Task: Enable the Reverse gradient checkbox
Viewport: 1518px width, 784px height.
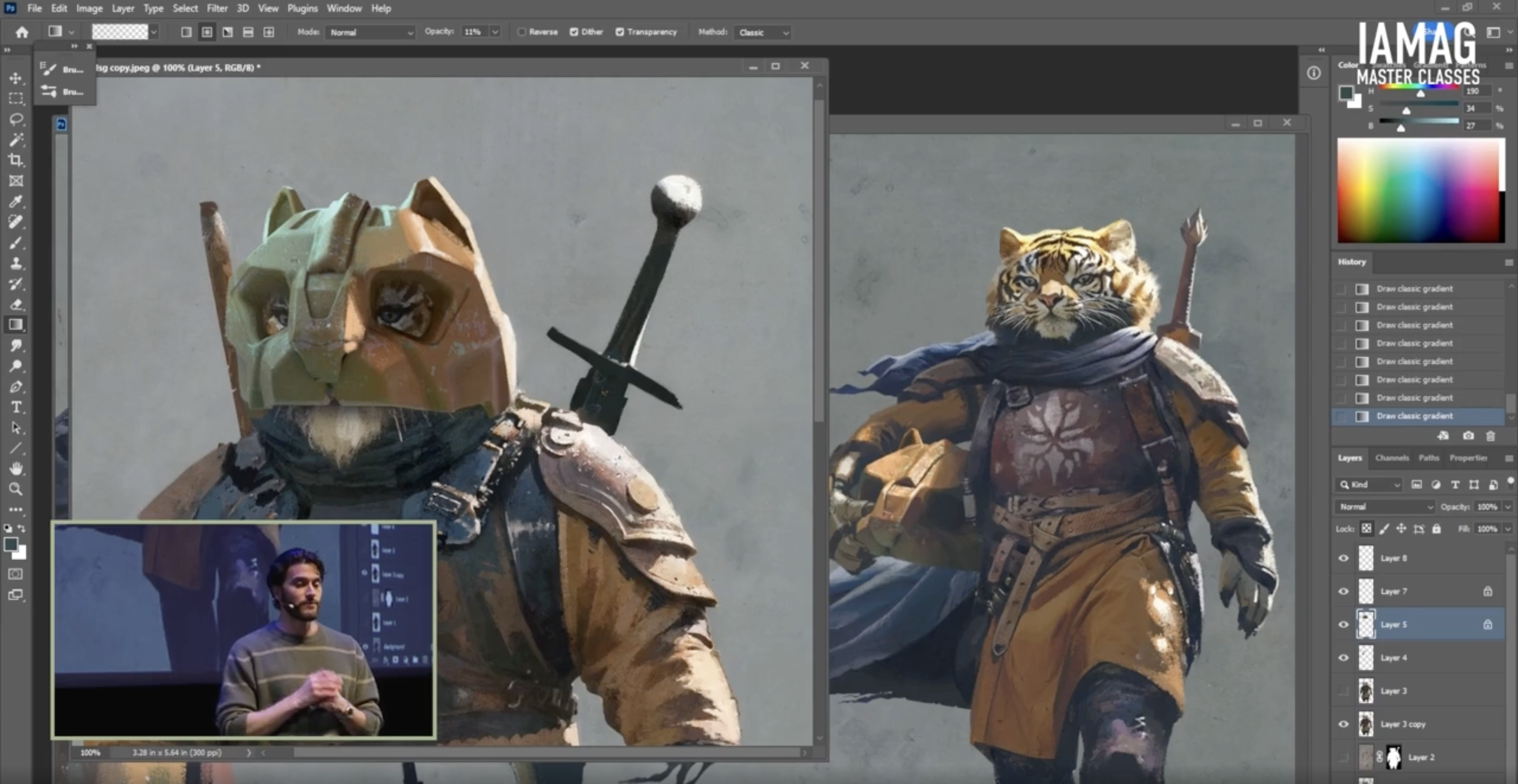Action: pos(521,32)
